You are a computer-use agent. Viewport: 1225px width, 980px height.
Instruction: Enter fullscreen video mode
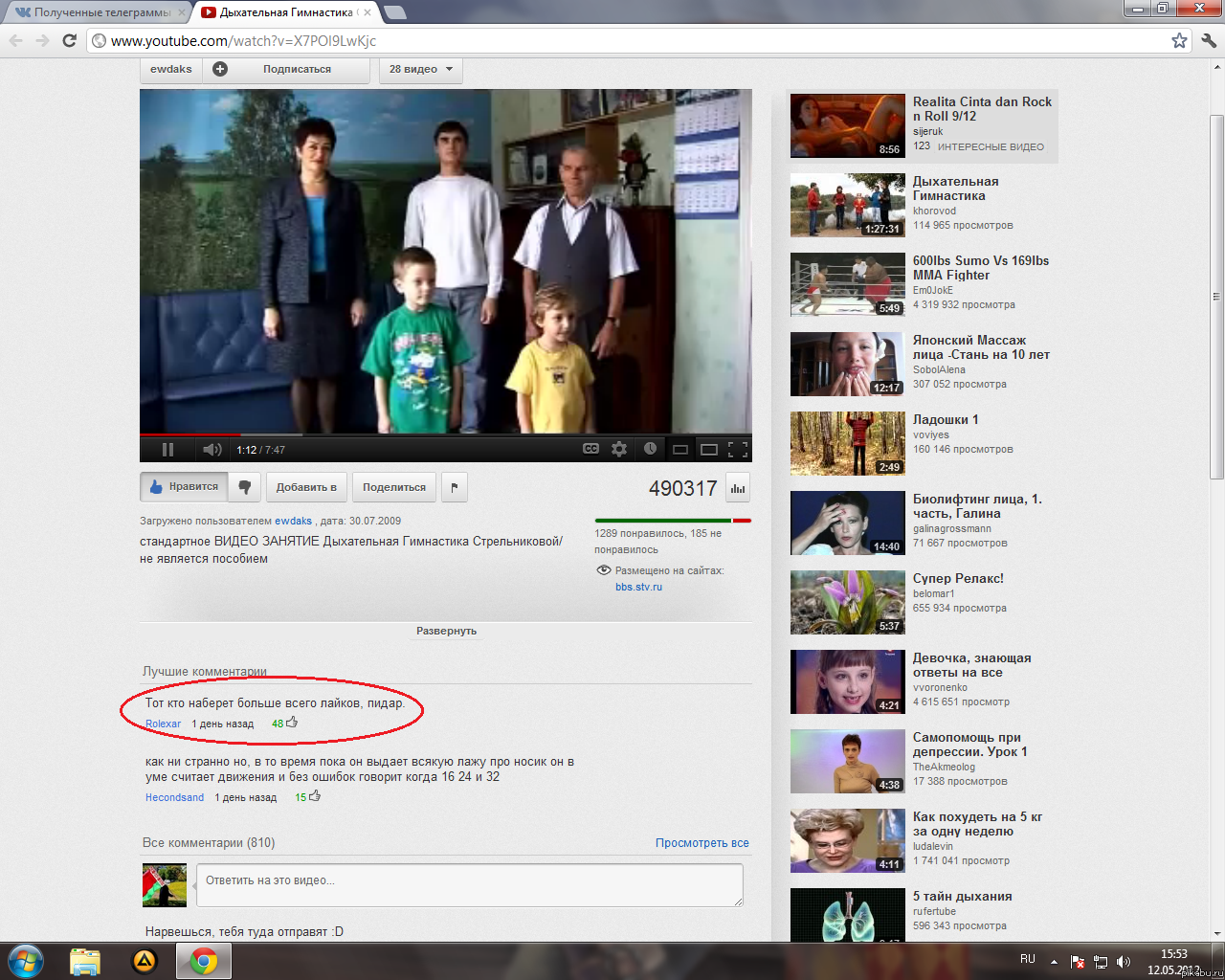coord(738,449)
